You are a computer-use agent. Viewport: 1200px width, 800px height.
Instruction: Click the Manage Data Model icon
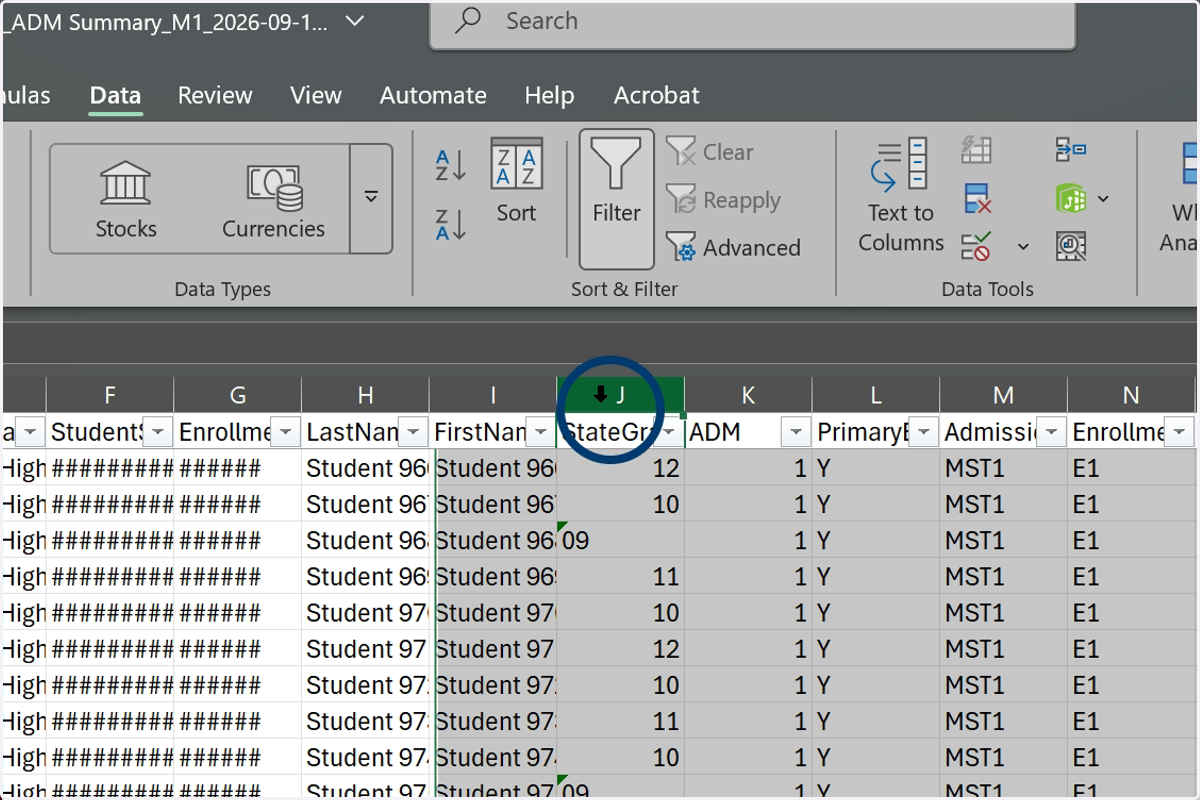click(1071, 246)
